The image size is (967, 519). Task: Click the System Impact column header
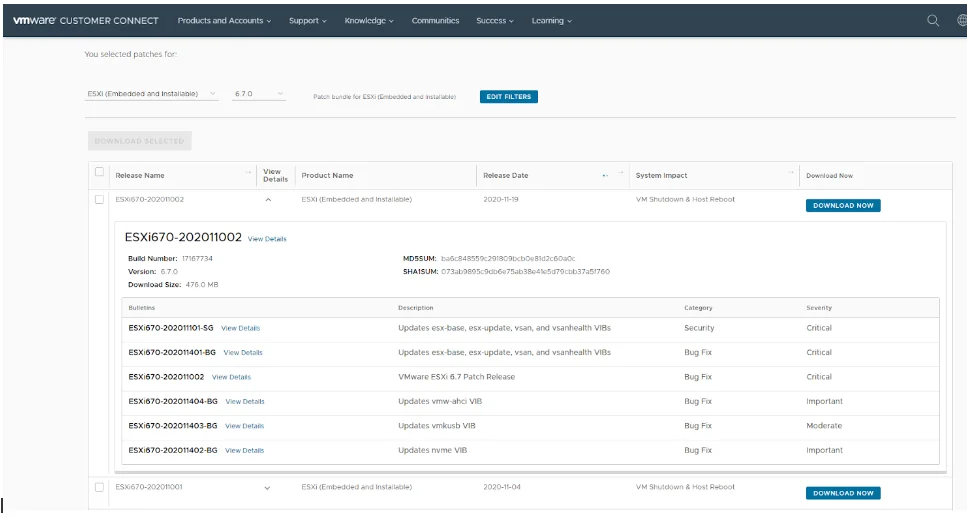coord(661,176)
